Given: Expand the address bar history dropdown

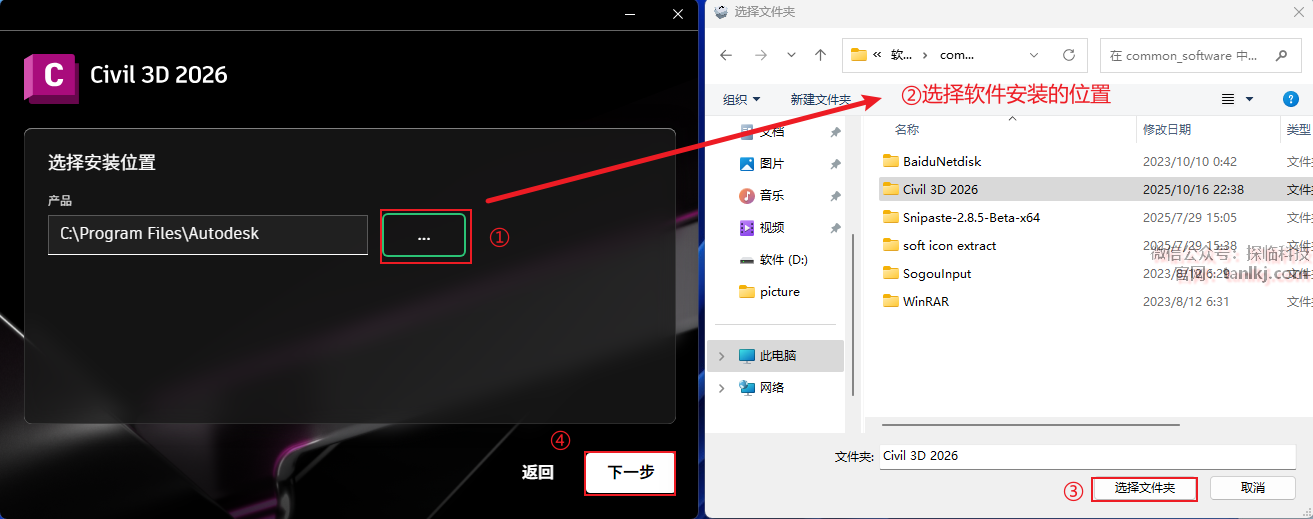Looking at the screenshot, I should pyautogui.click(x=1035, y=55).
